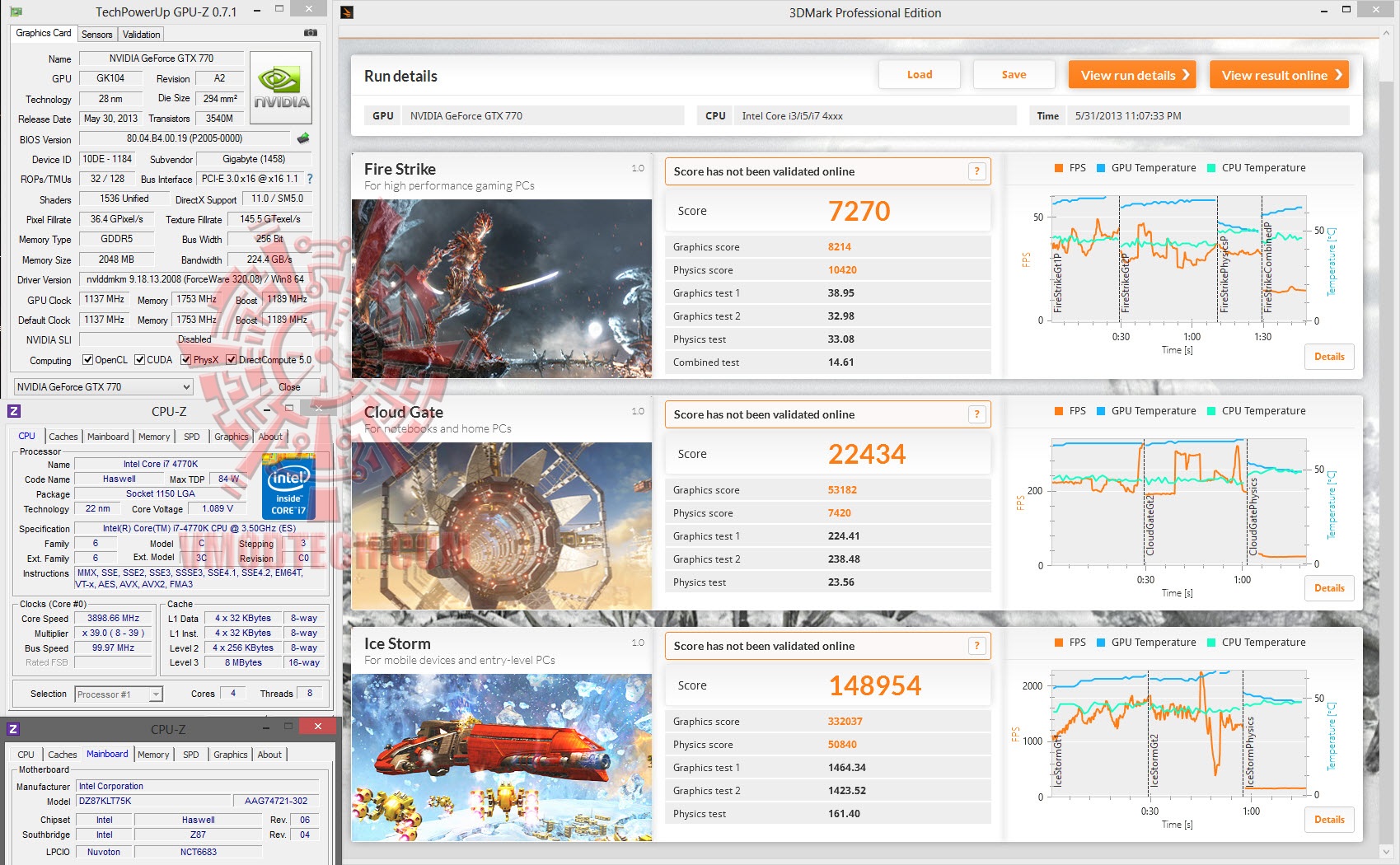Viewport: 1400px width, 865px height.
Task: Select the Graphics Card tab in GPU-Z
Action: [x=44, y=33]
